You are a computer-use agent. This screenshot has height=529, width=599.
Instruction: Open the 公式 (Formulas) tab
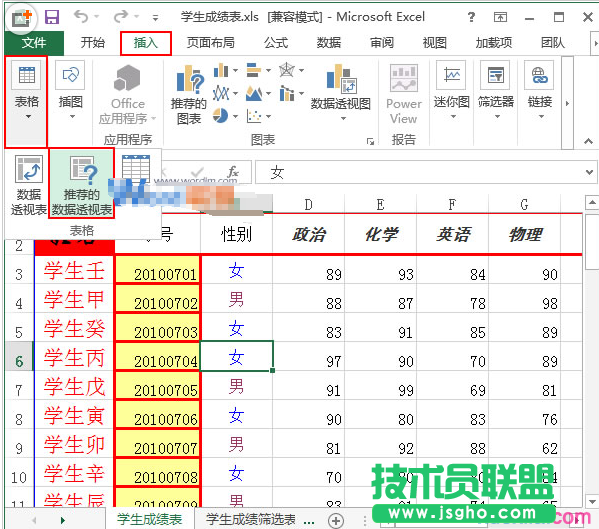pos(276,42)
